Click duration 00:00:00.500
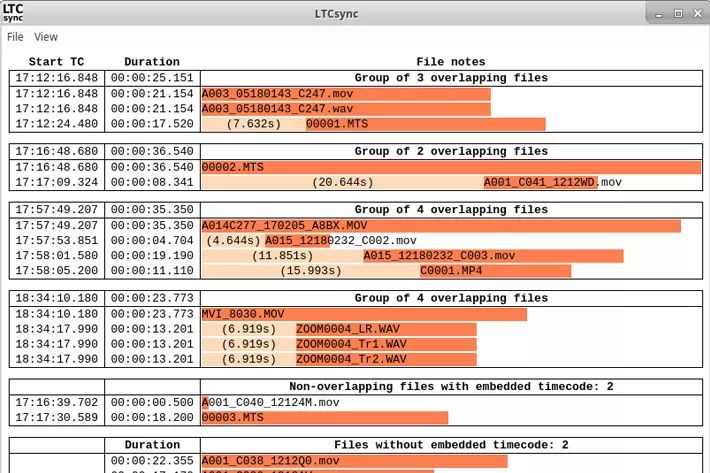The image size is (710, 473). pos(152,402)
